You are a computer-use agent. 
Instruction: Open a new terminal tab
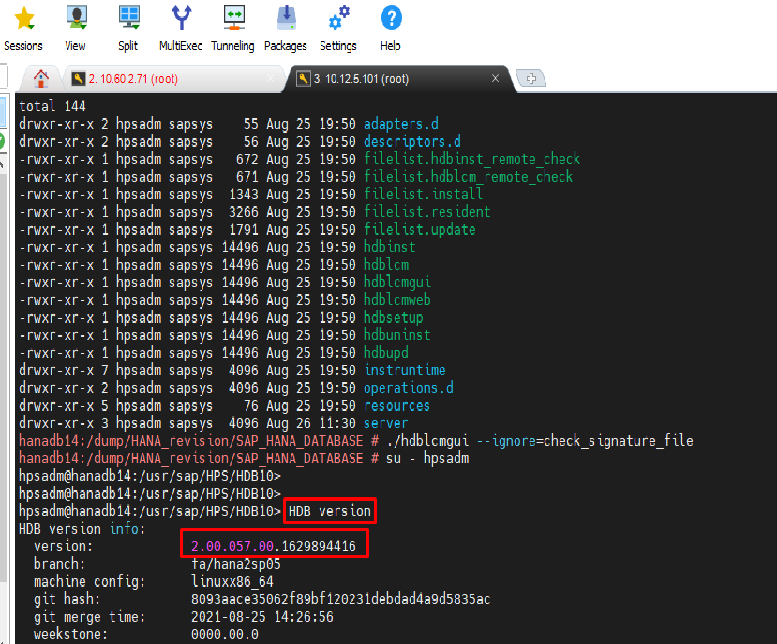coord(530,79)
